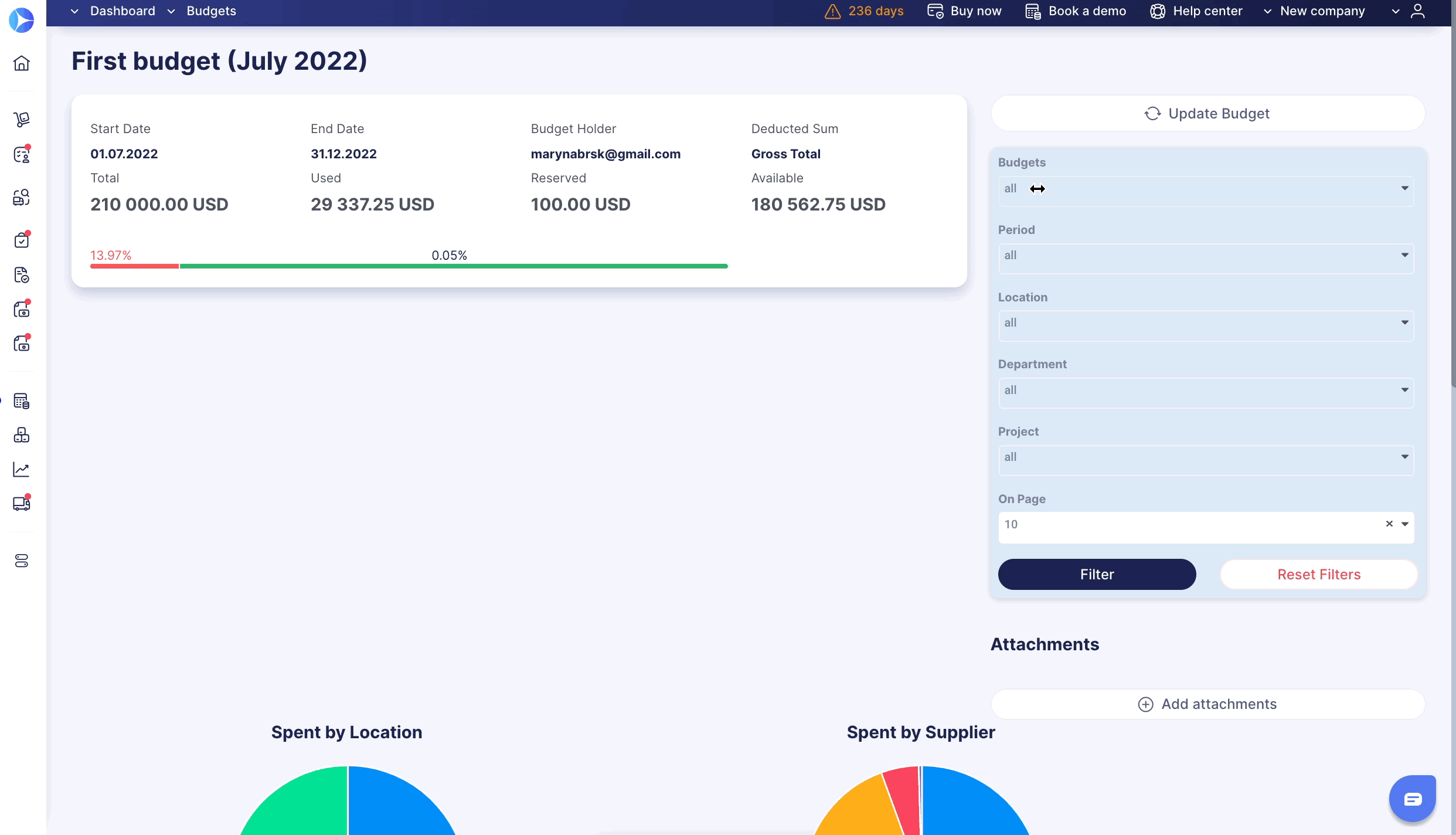Click the Book a demo calculator icon
The width and height of the screenshot is (1456, 835).
click(x=1033, y=11)
